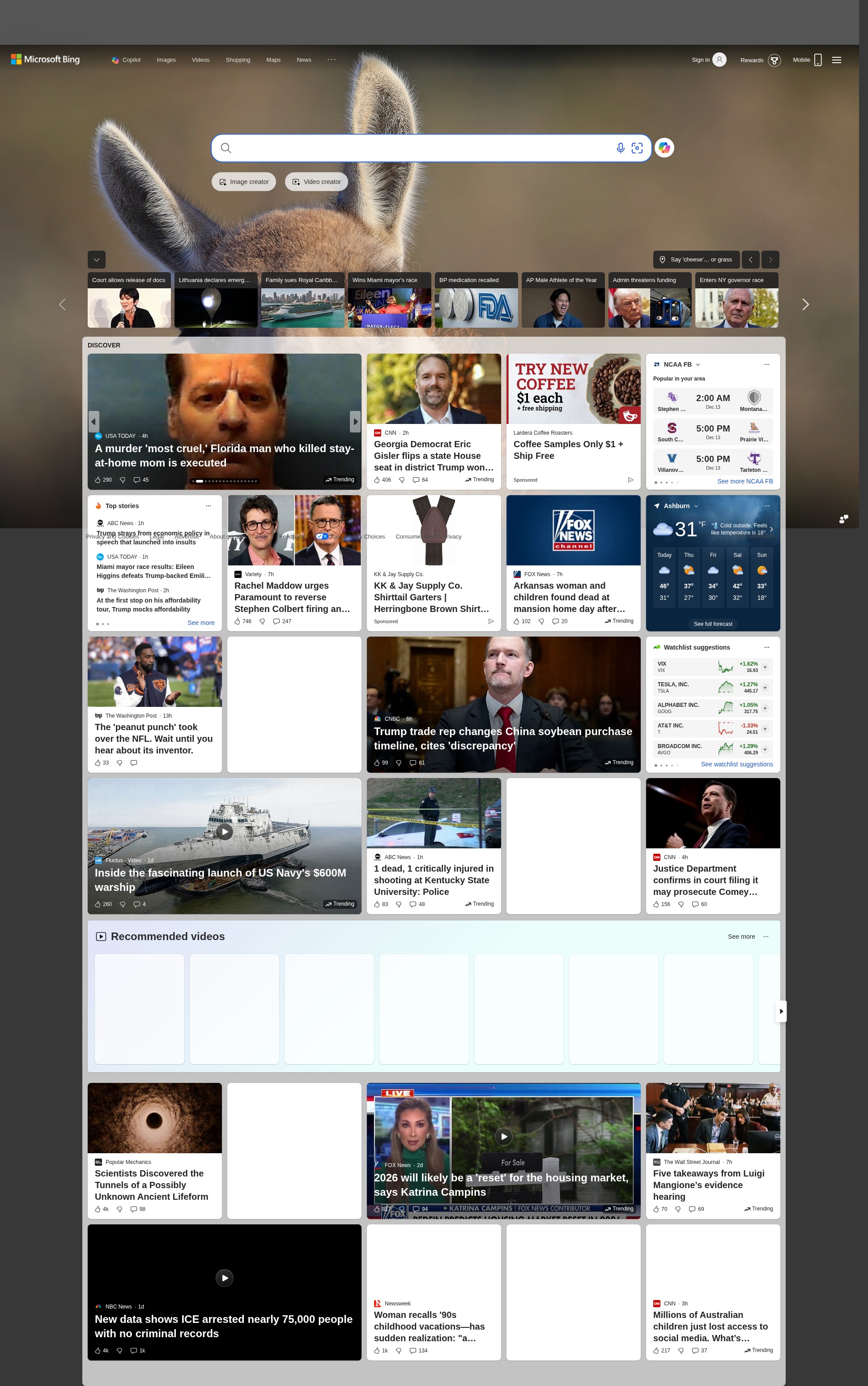
Task: Click the microphone voice search icon
Action: [x=620, y=148]
